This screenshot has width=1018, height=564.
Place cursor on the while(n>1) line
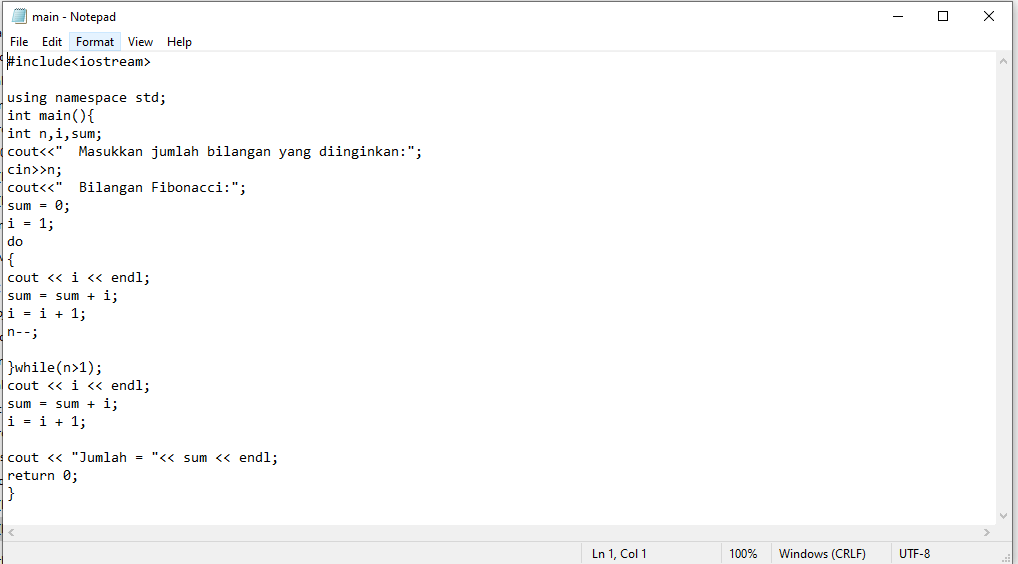pos(56,368)
